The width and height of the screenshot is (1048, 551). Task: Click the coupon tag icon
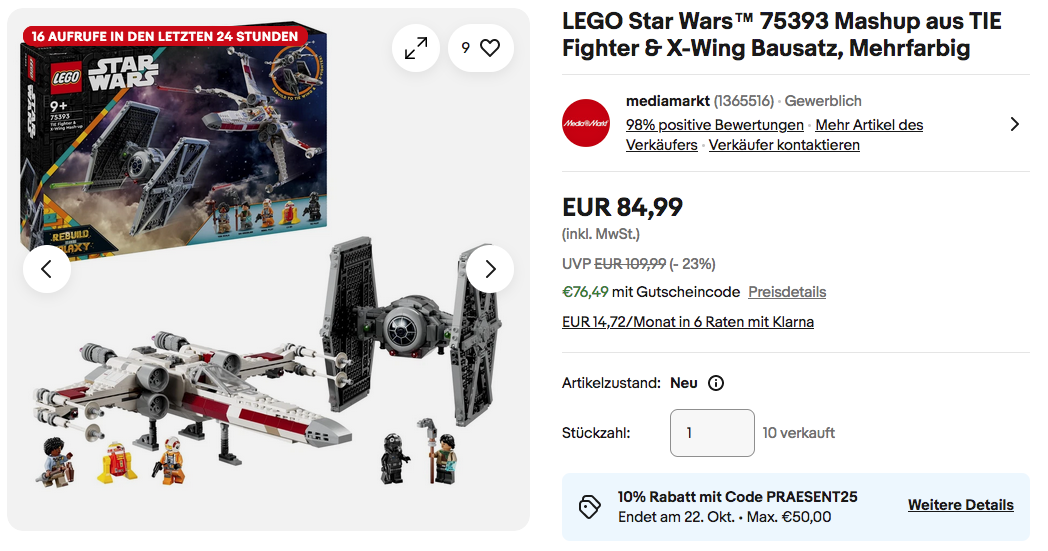point(590,506)
